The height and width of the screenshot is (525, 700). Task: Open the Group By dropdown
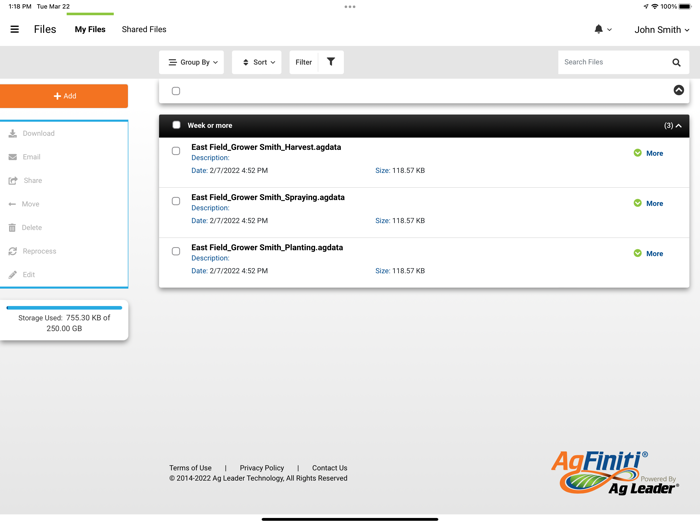[192, 62]
